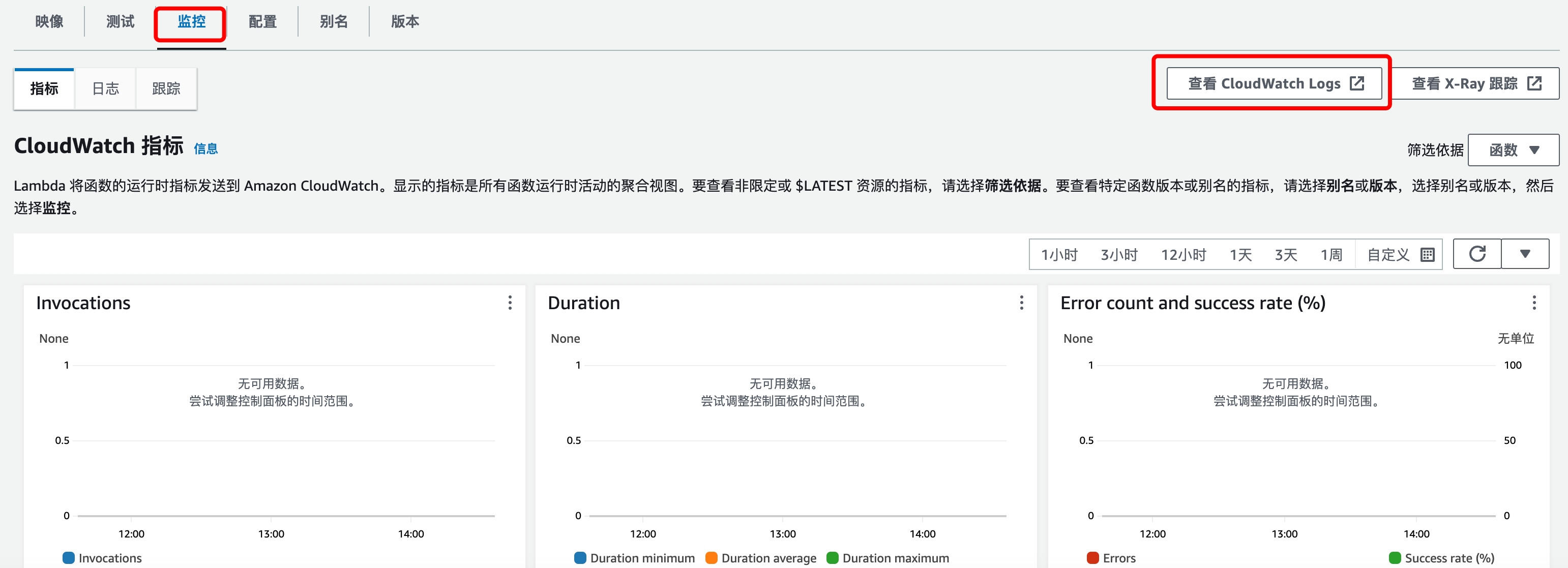1568x568 pixels.
Task: Open the 配置 tab
Action: tap(262, 22)
